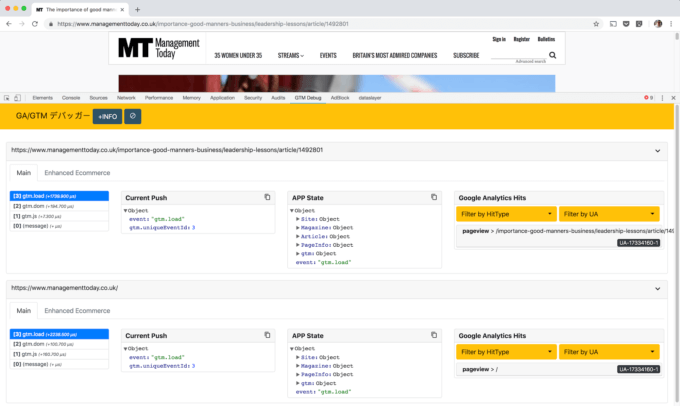Switch to Network DevTools tab
The image size is (680, 406).
(126, 98)
